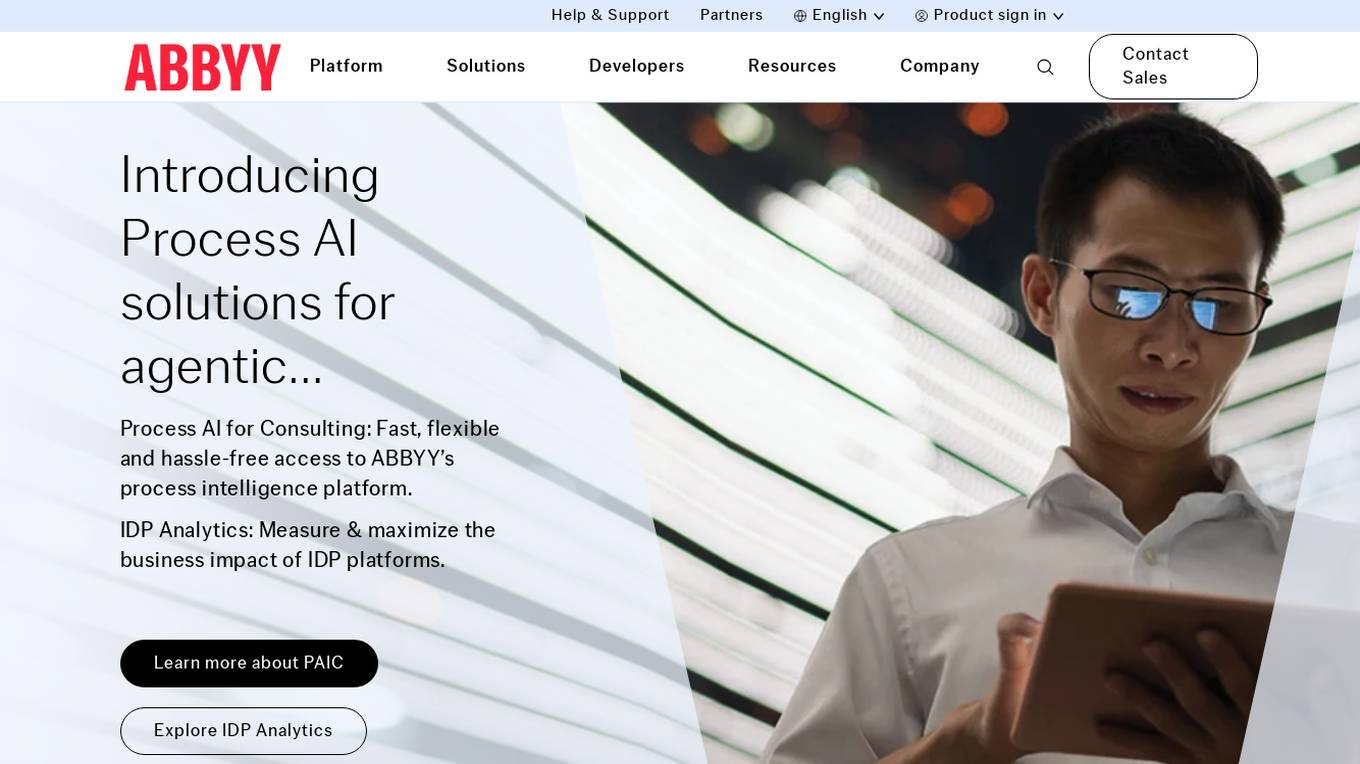This screenshot has height=764, width=1360.
Task: Open the Resources menu
Action: [x=792, y=66]
